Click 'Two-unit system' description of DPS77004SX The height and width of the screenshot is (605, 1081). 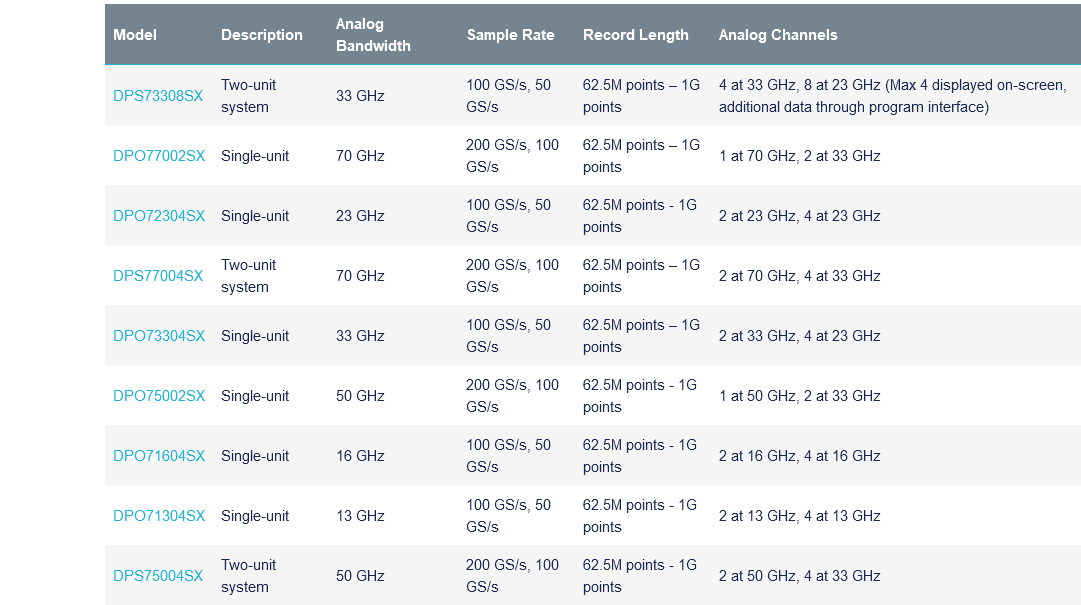pyautogui.click(x=248, y=276)
